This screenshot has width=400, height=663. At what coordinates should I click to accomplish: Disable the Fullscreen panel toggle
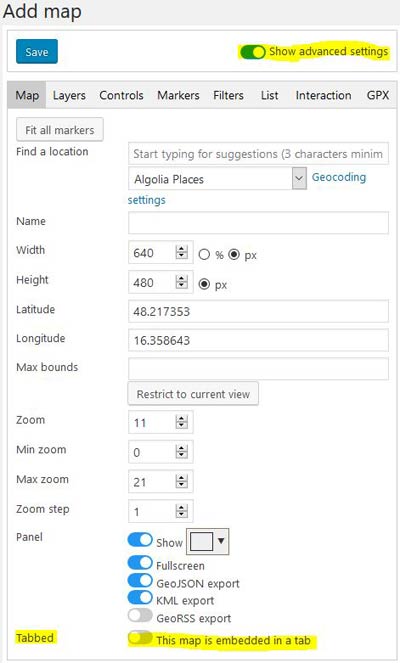tap(140, 563)
